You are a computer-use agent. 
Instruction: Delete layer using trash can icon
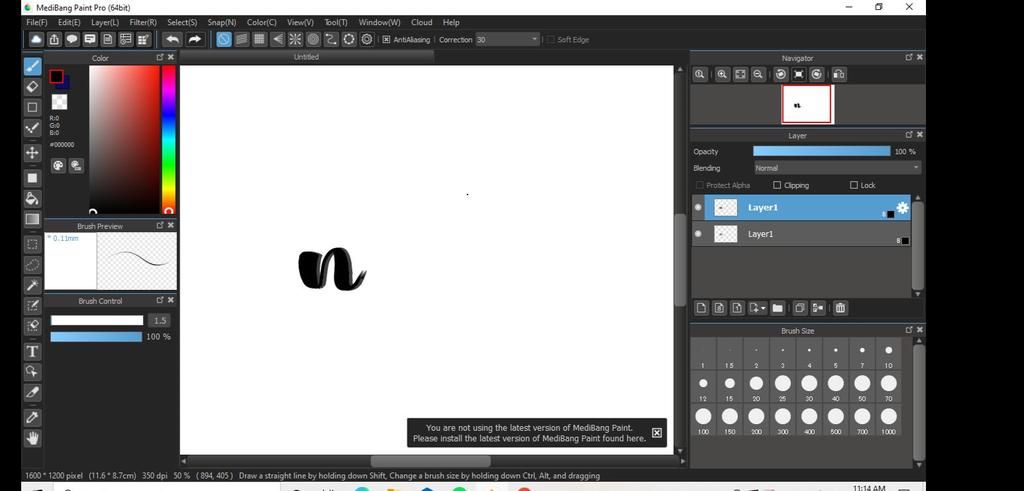(840, 308)
